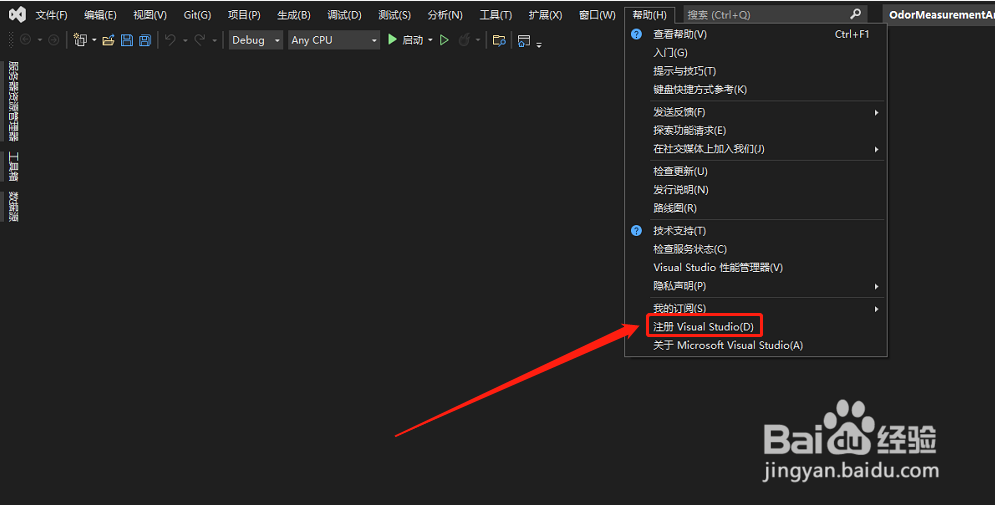Open the 文件(F) menu

pos(51,15)
